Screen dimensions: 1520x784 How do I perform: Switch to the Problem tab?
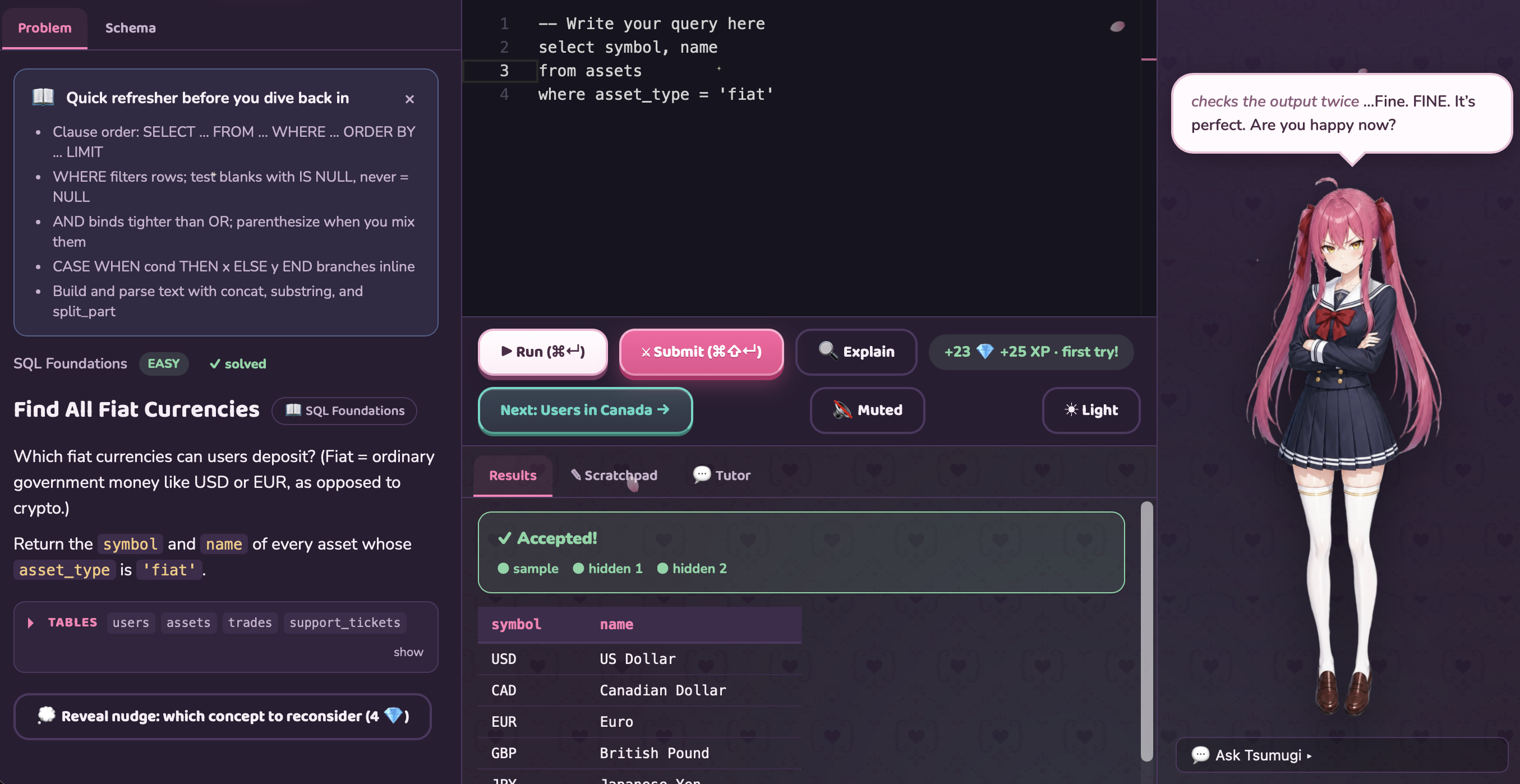point(45,27)
